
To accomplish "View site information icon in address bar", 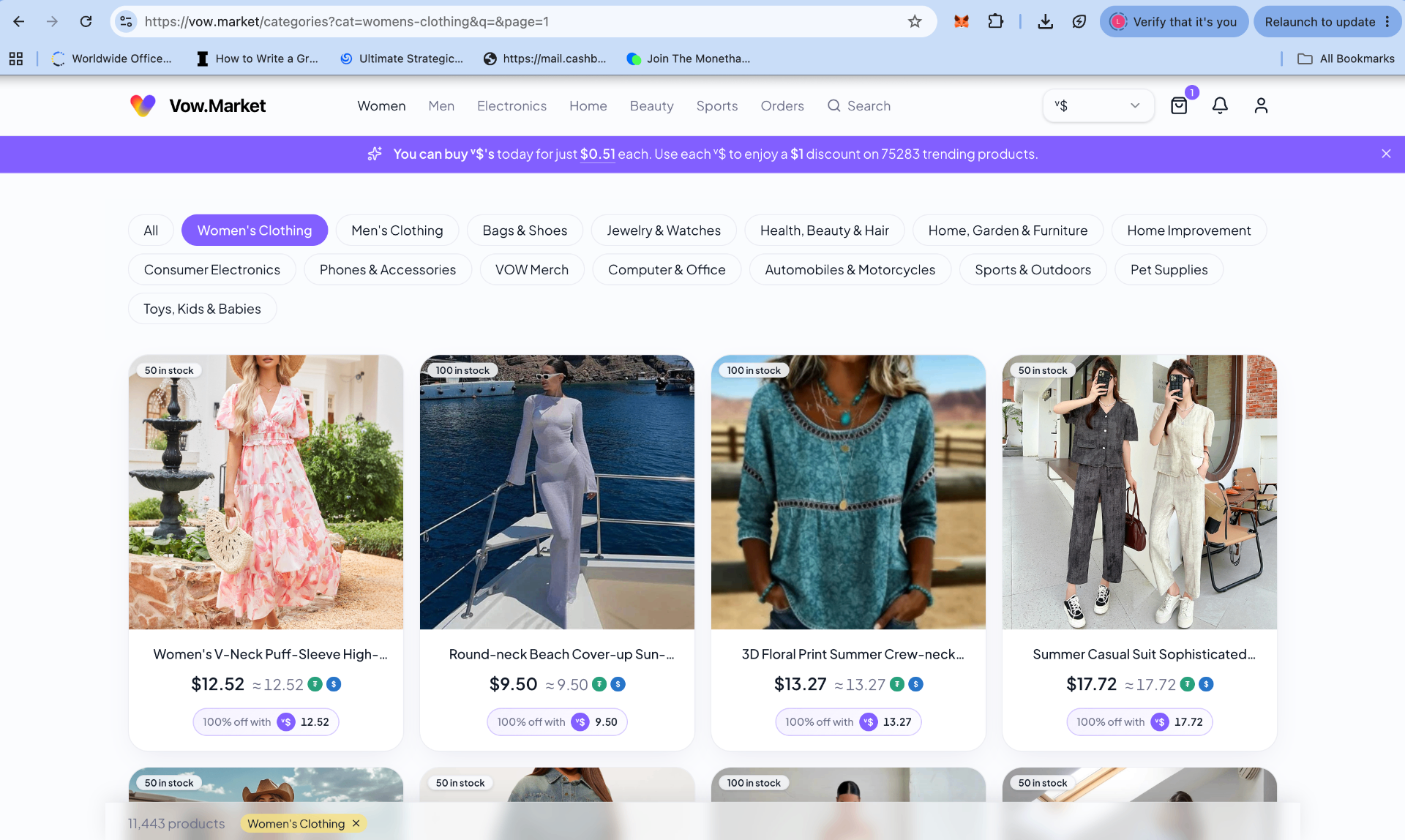I will (x=127, y=22).
